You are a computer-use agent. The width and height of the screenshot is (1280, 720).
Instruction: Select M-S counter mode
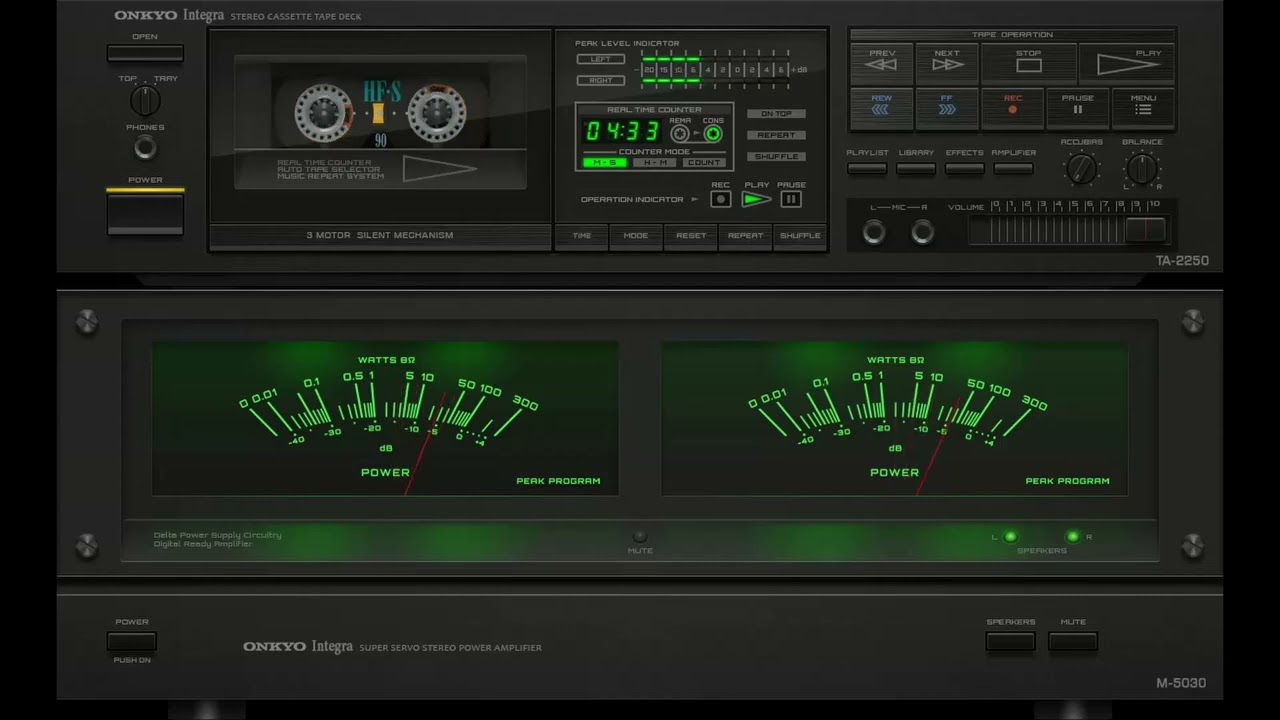click(x=605, y=162)
